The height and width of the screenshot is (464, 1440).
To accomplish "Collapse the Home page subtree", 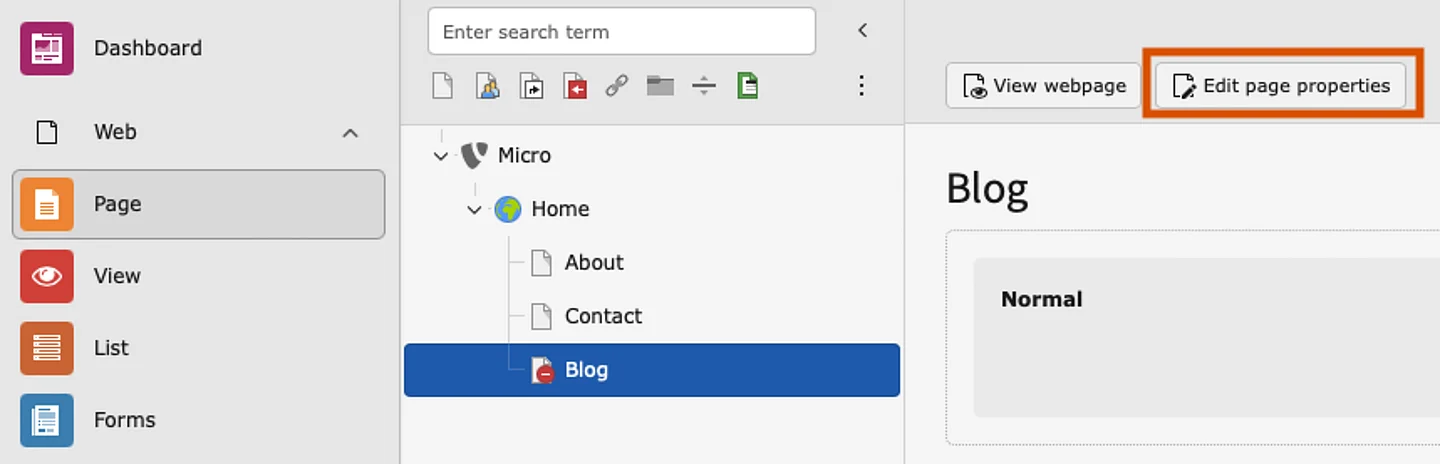I will tap(475, 210).
